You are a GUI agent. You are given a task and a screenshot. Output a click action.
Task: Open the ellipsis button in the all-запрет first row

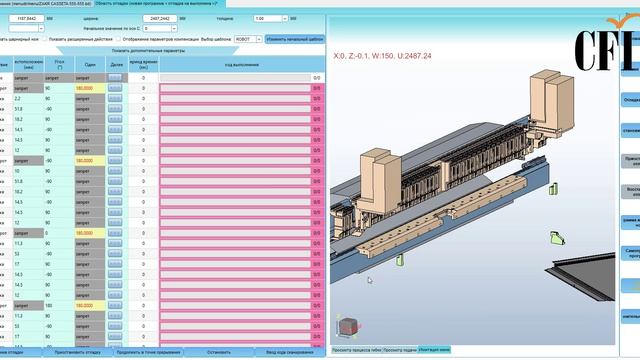tap(115, 78)
